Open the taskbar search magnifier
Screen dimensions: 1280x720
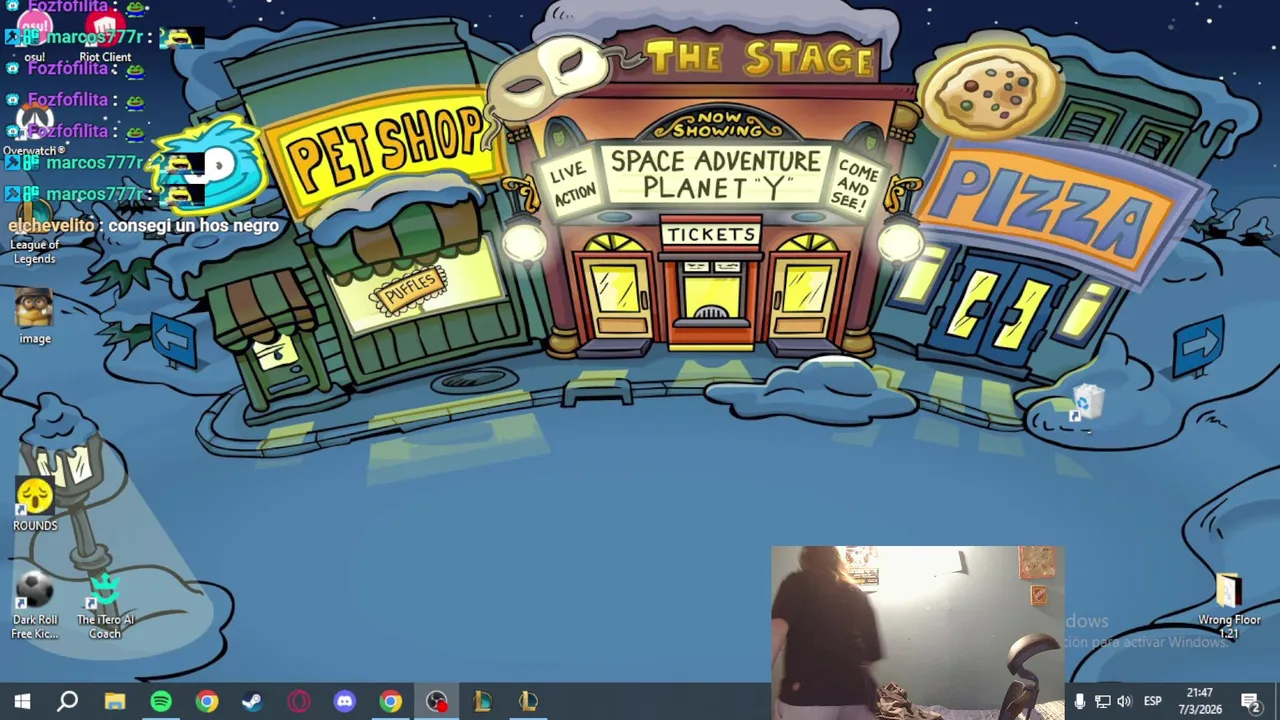(68, 702)
